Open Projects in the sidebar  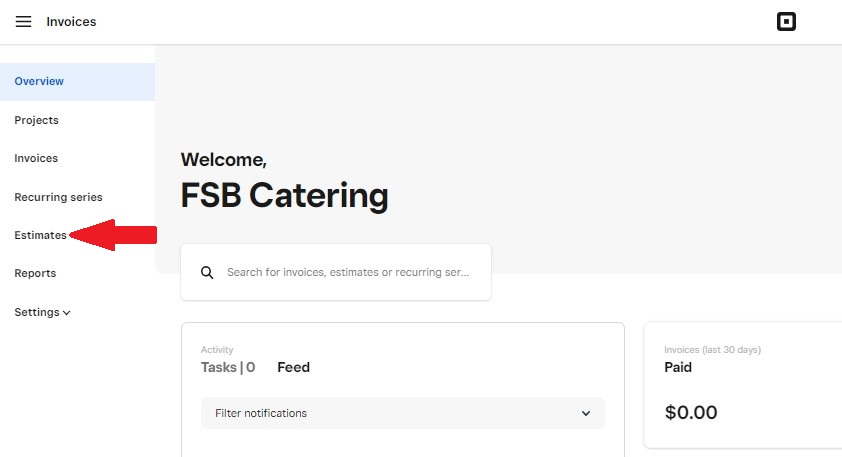tap(37, 120)
